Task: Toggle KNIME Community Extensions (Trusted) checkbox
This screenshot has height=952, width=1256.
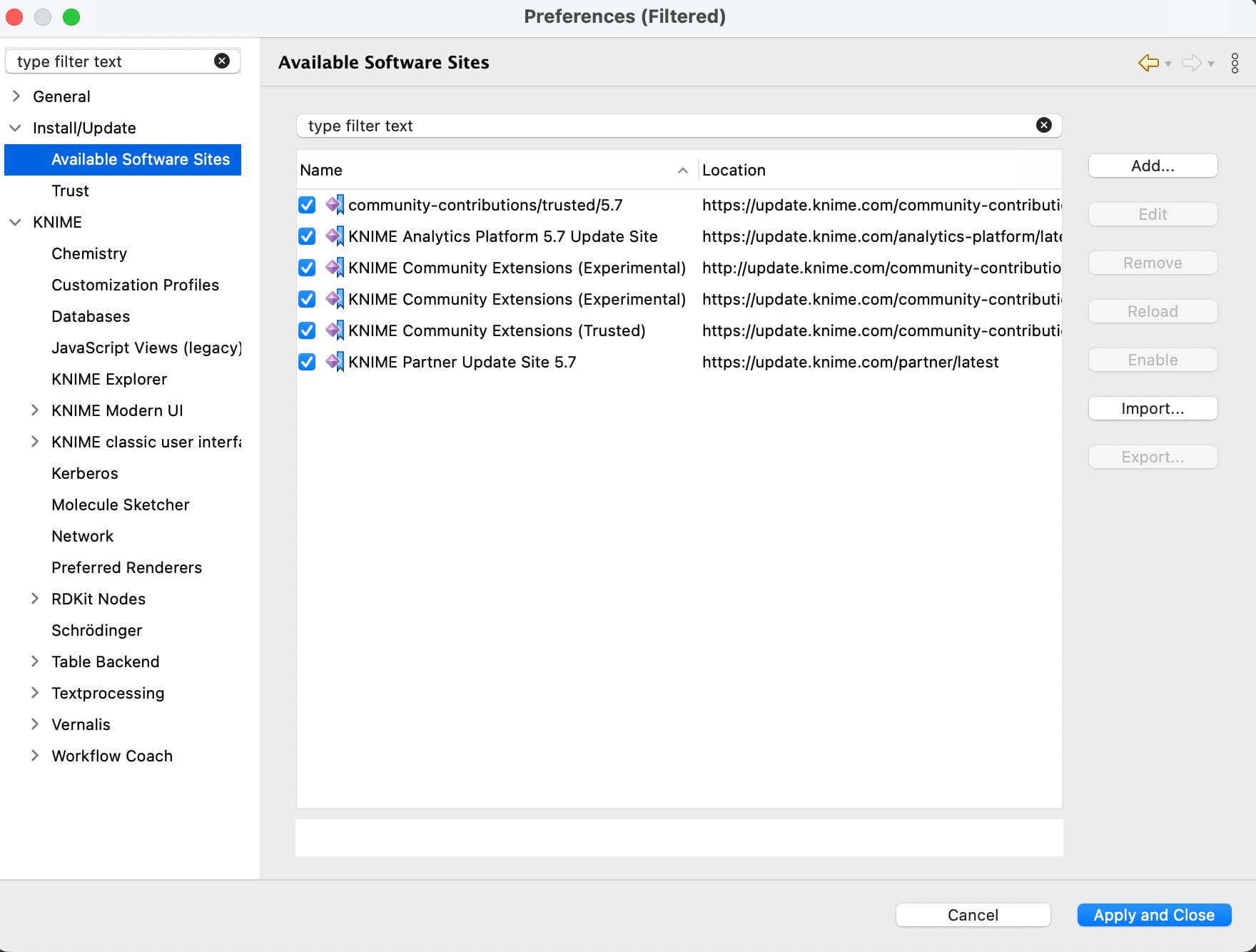Action: click(307, 330)
